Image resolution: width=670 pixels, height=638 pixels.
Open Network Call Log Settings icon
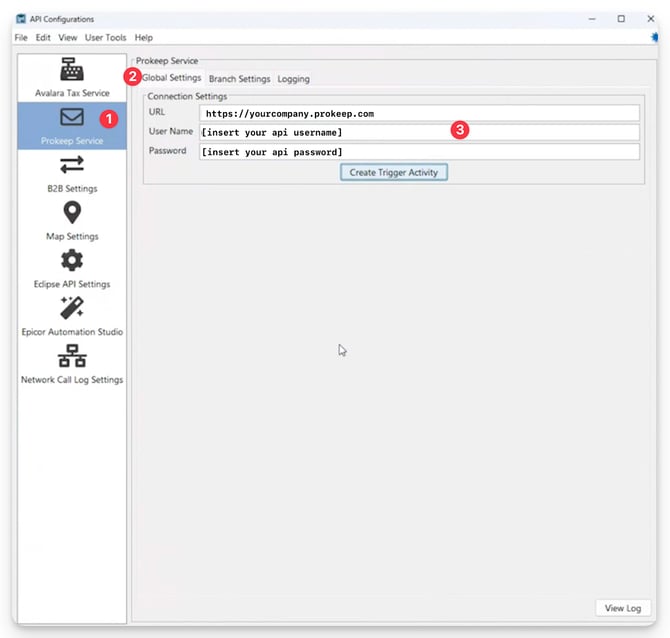[72, 356]
